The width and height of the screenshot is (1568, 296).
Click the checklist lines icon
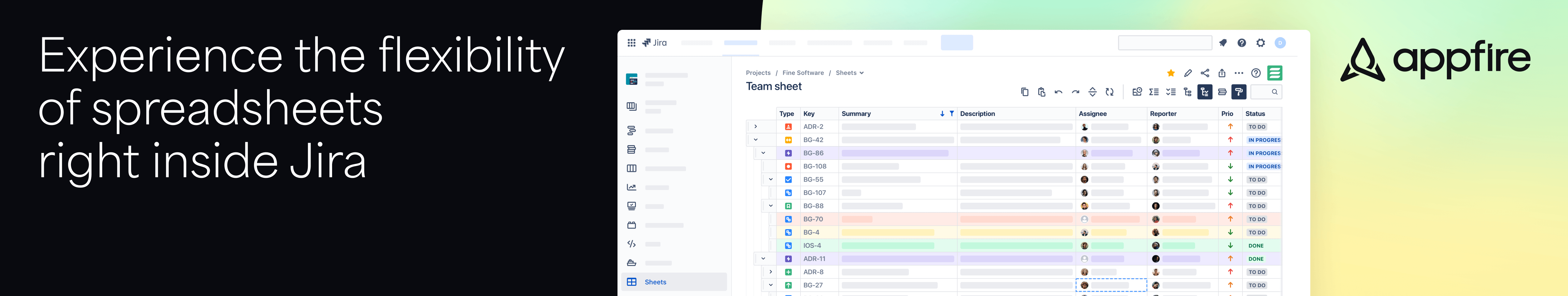pos(1171,92)
